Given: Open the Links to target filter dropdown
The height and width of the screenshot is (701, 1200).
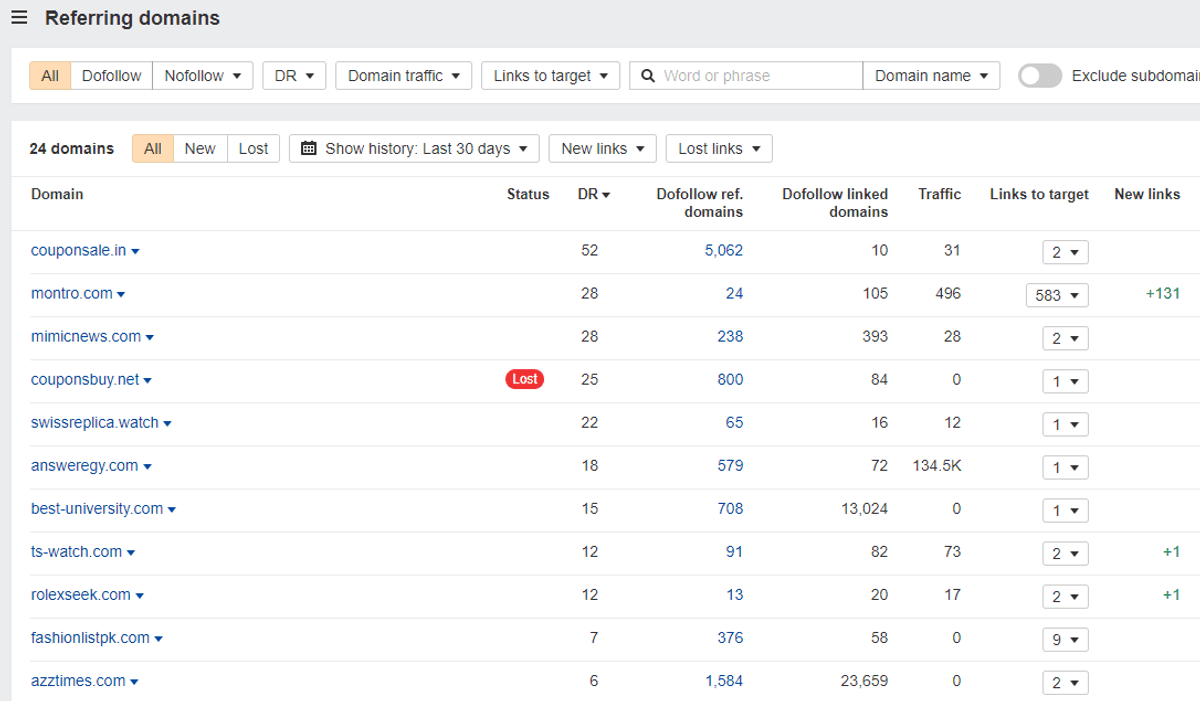Looking at the screenshot, I should coord(551,76).
